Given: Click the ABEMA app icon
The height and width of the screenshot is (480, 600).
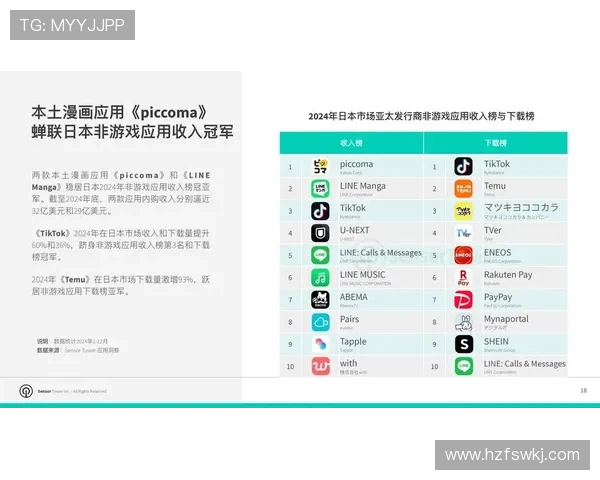Looking at the screenshot, I should (x=320, y=300).
